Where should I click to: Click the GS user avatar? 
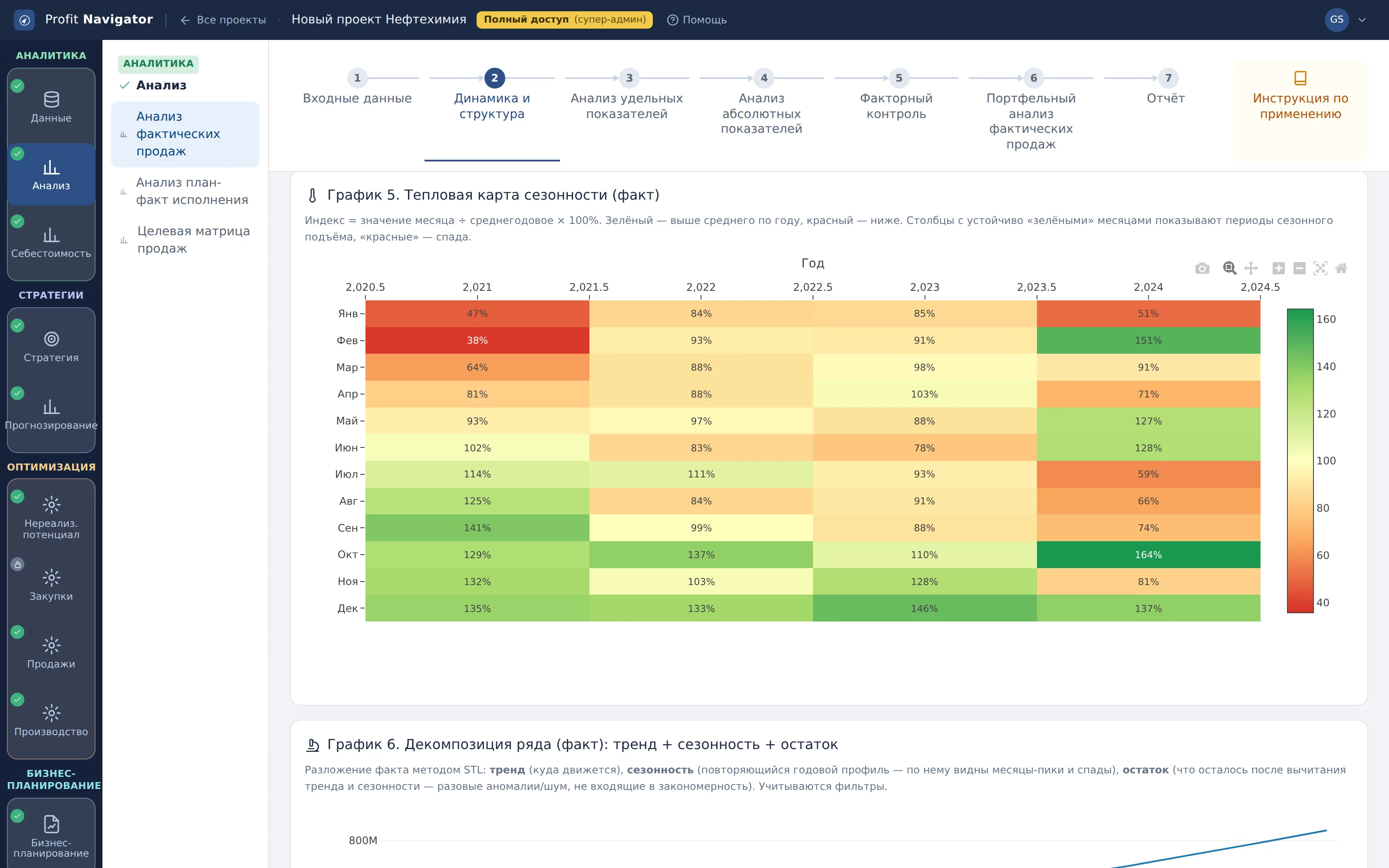pos(1336,20)
